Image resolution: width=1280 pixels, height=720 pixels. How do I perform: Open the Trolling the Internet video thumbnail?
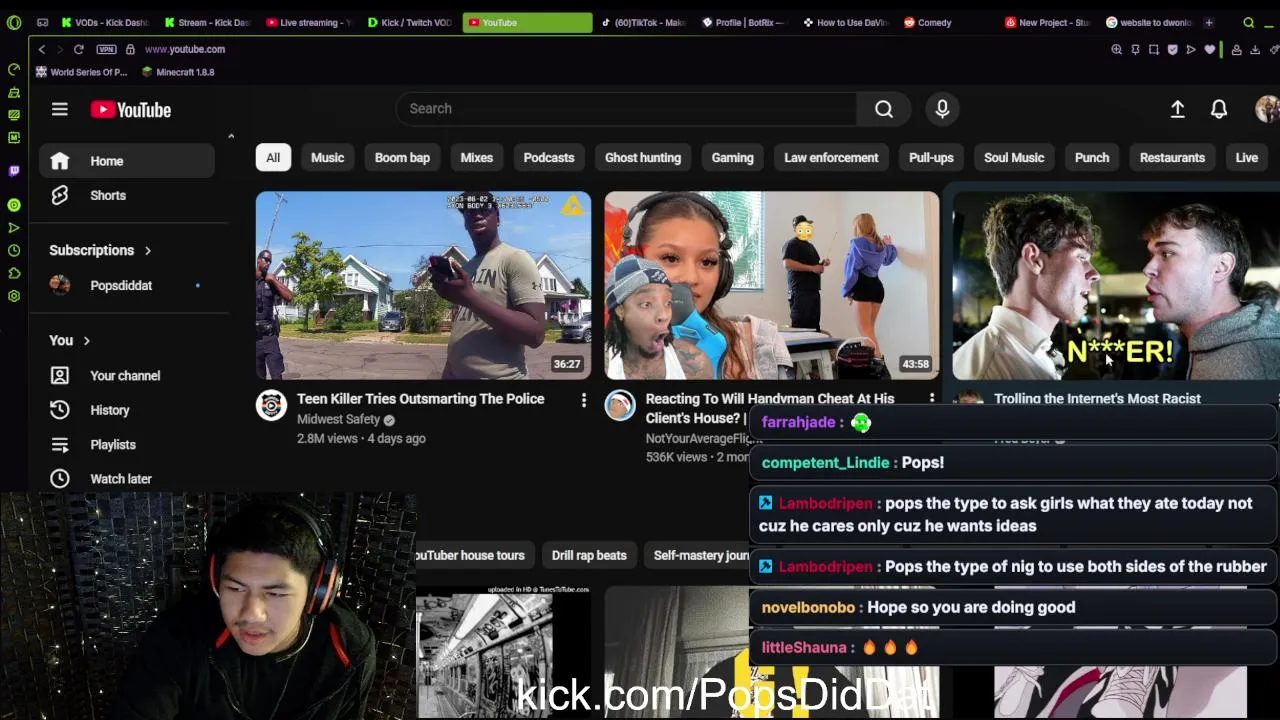pyautogui.click(x=1116, y=286)
